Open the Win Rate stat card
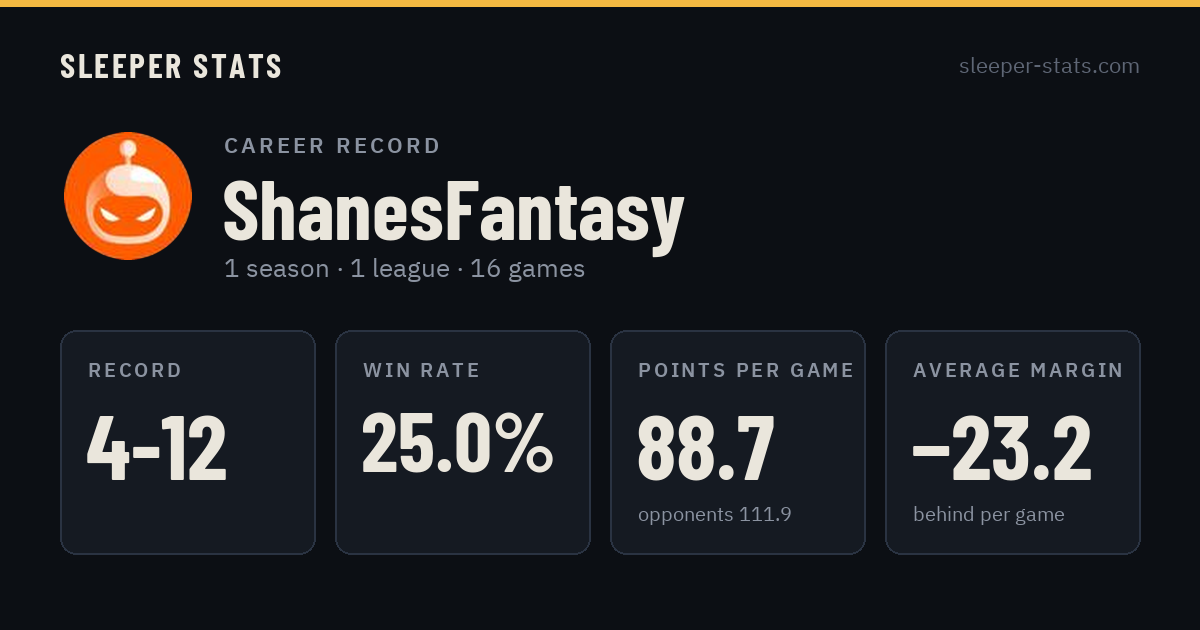The width and height of the screenshot is (1200, 630). [x=463, y=442]
